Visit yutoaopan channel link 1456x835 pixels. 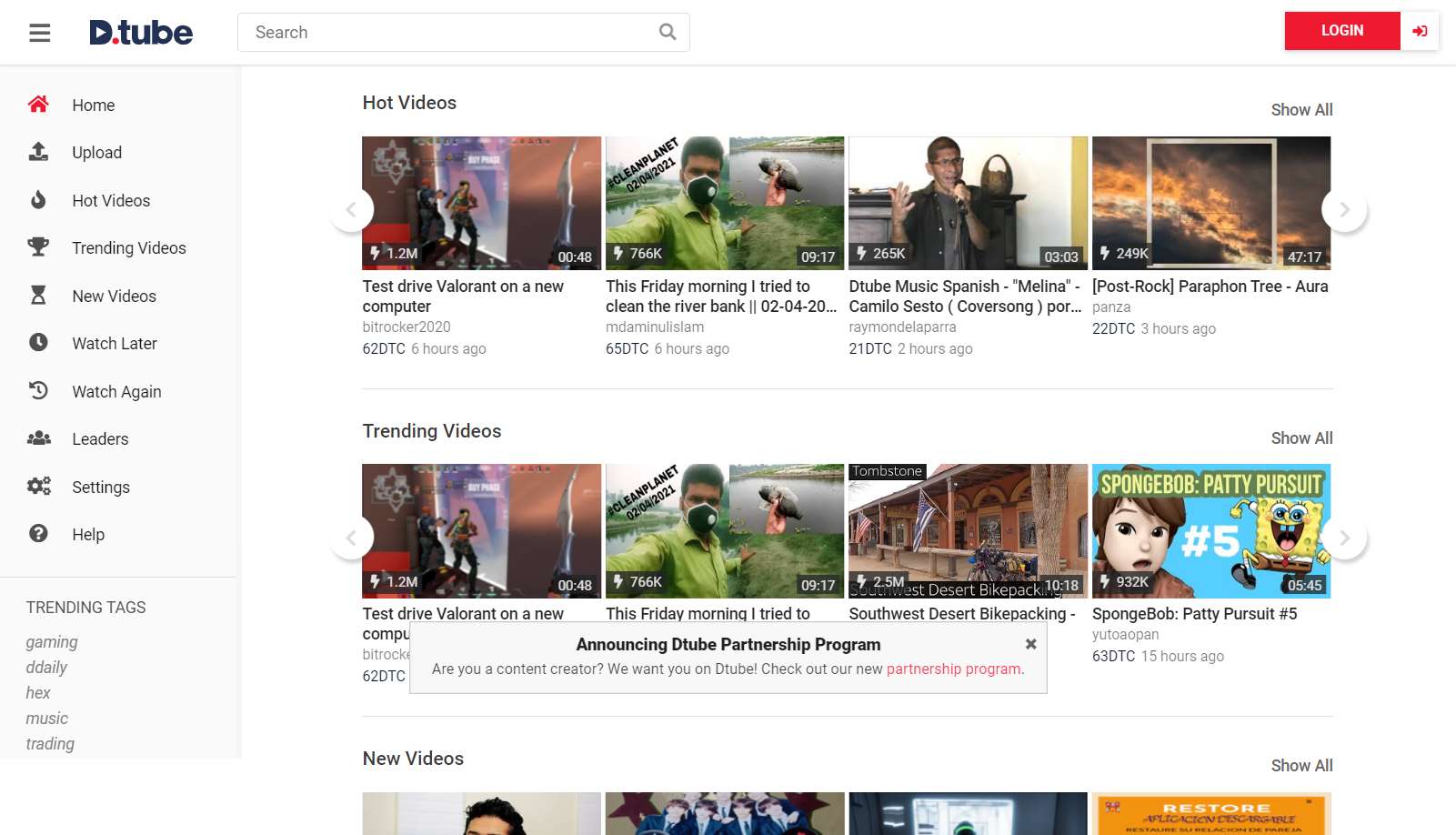pyautogui.click(x=1125, y=635)
